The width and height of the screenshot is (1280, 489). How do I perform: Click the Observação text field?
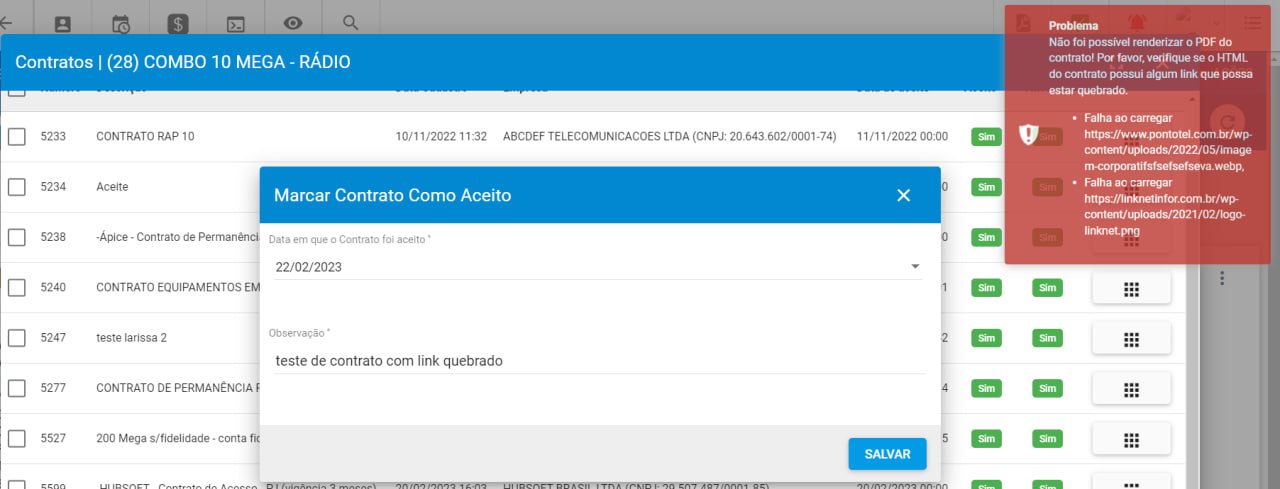[x=597, y=361]
